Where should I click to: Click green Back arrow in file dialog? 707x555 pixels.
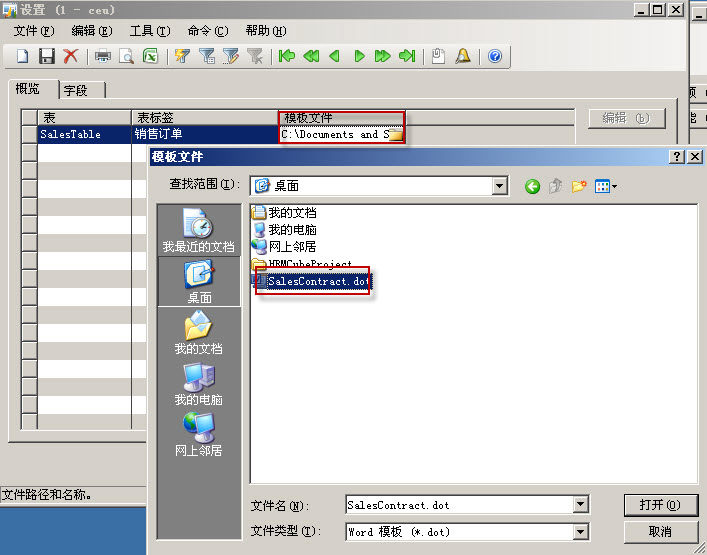(533, 186)
